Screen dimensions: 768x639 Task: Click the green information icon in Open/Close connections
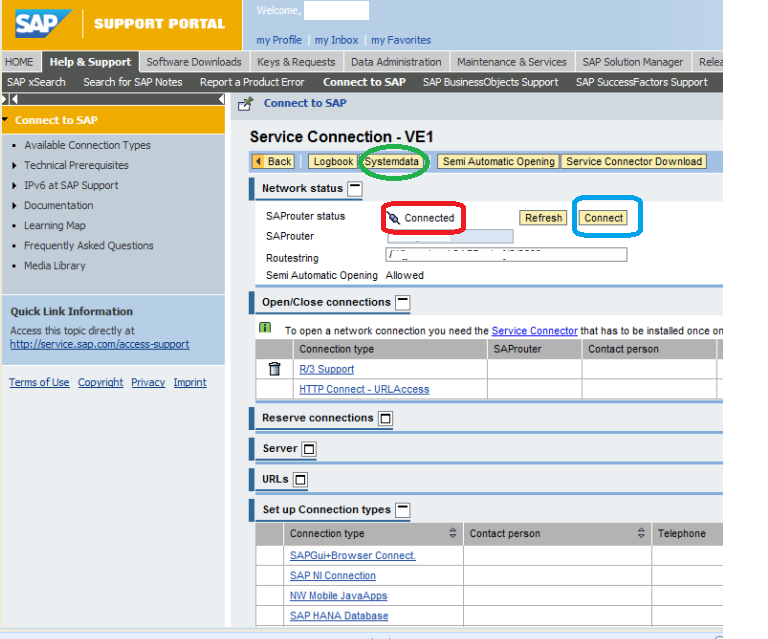click(265, 327)
